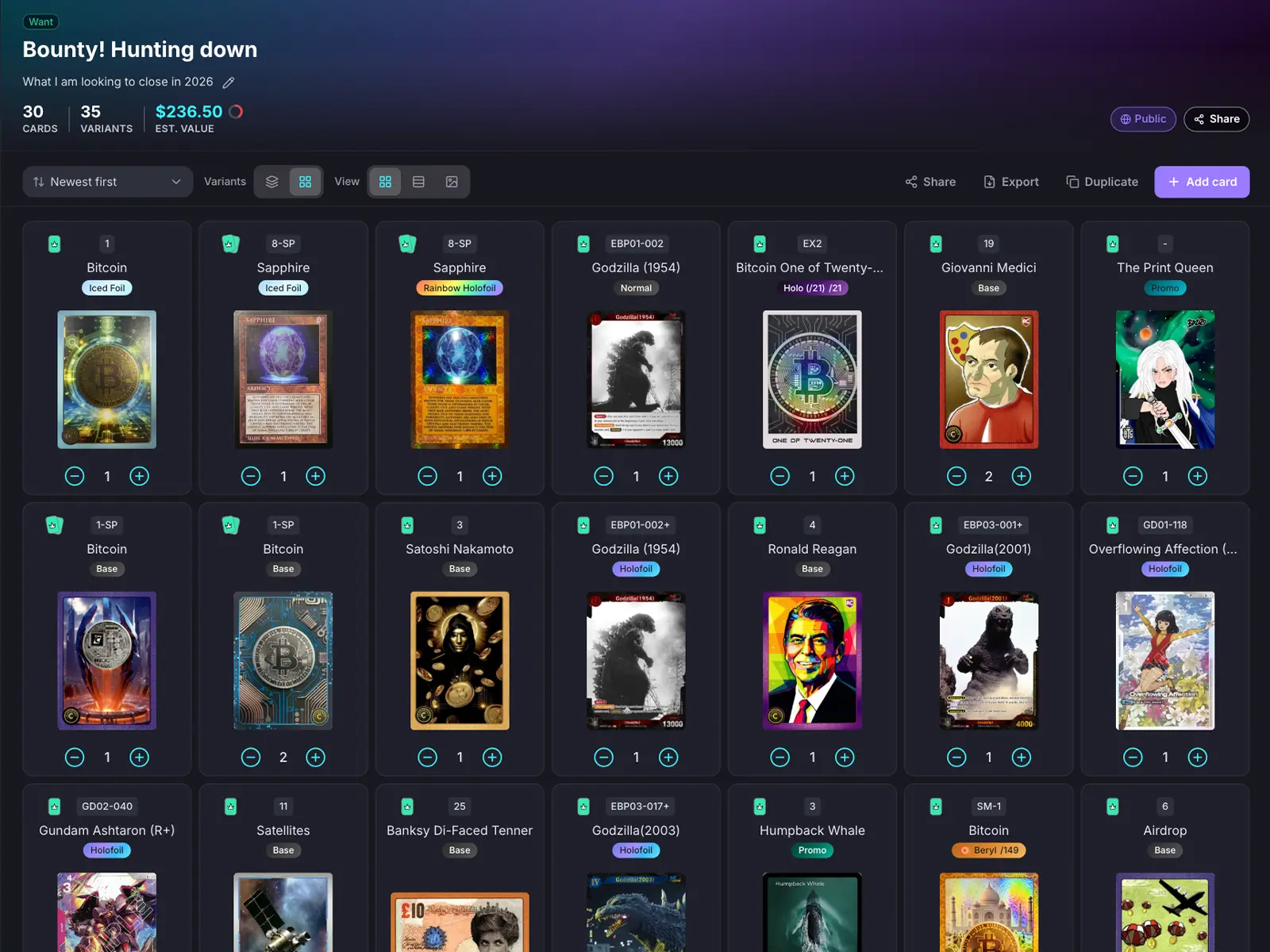1270x952 pixels.
Task: Open the Overflowing Affection card image
Action: tap(1165, 661)
